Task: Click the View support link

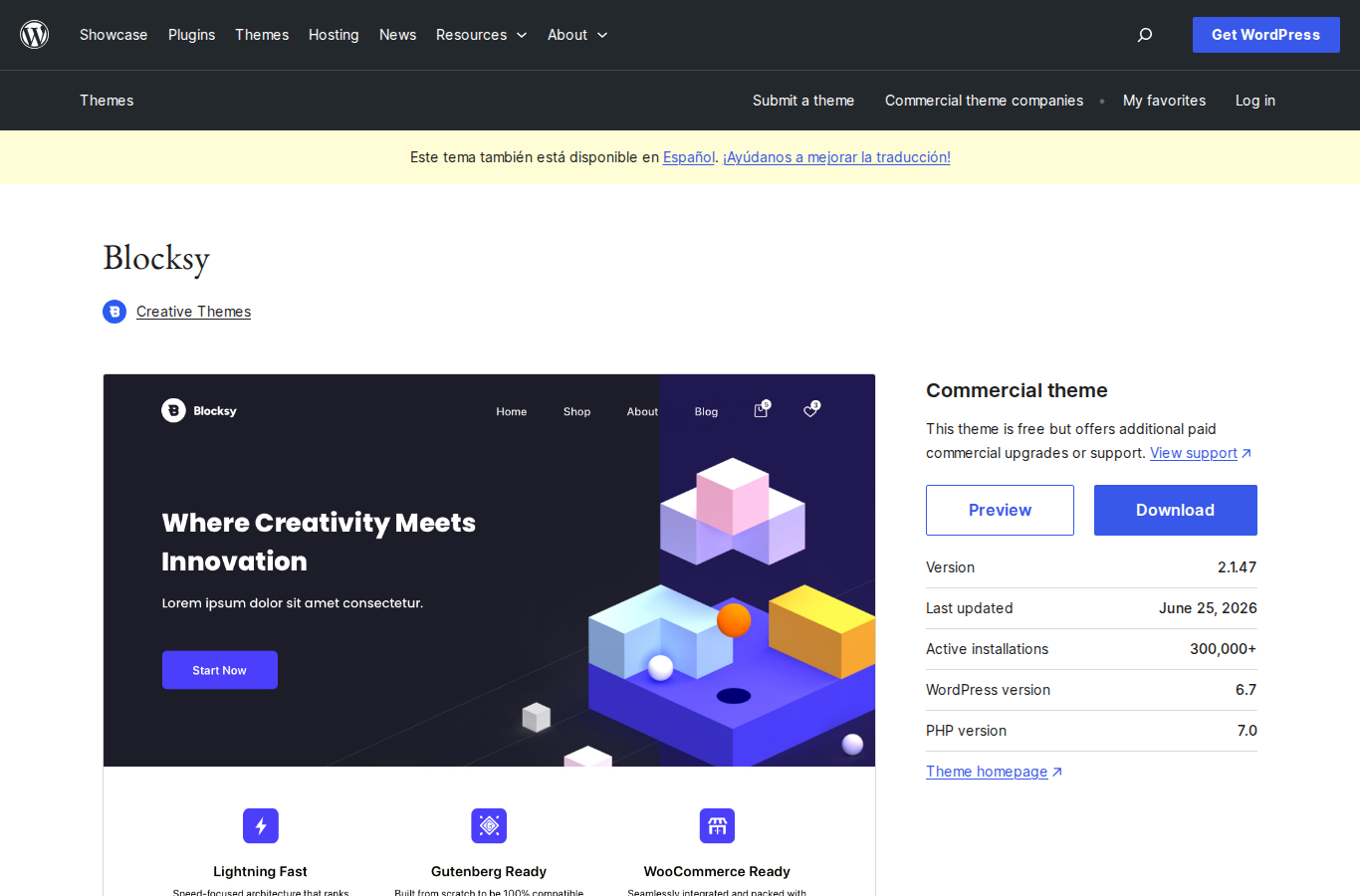Action: point(1201,453)
